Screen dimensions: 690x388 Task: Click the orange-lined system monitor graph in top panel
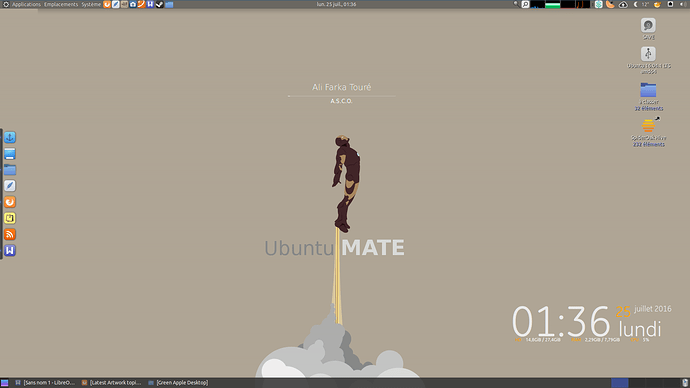(583, 4)
